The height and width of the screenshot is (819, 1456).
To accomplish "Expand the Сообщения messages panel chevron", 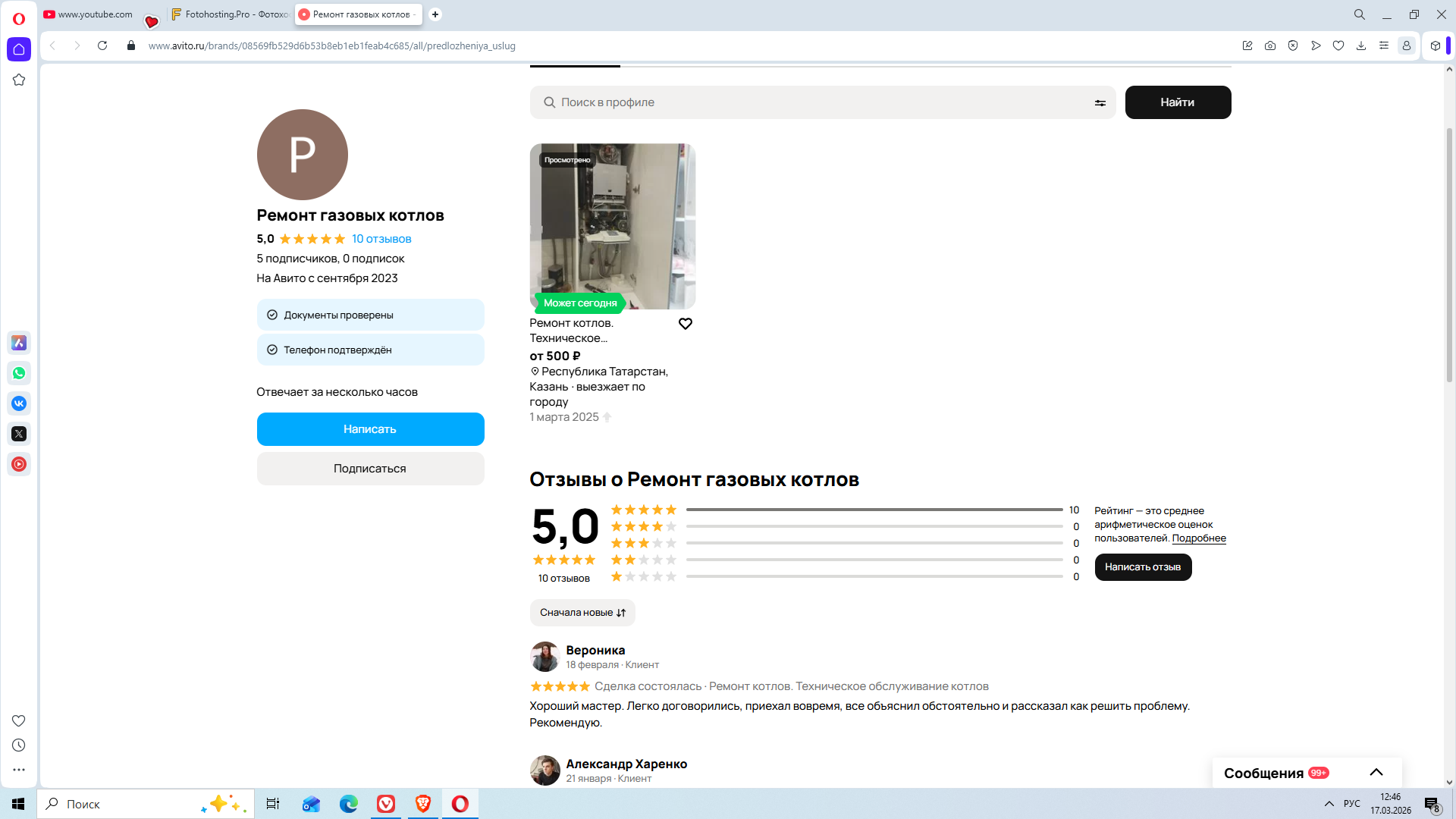I will [x=1376, y=773].
